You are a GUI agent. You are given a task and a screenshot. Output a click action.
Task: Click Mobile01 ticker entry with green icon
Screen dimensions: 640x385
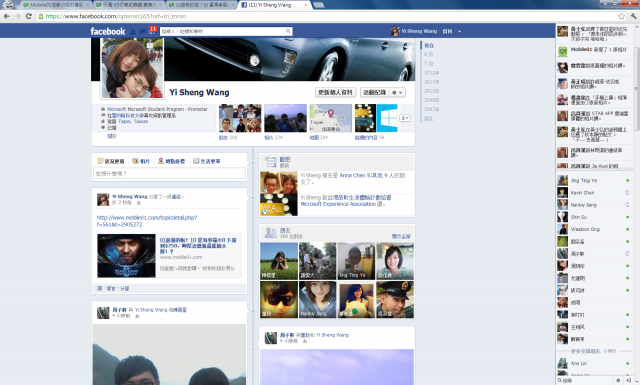[594, 51]
